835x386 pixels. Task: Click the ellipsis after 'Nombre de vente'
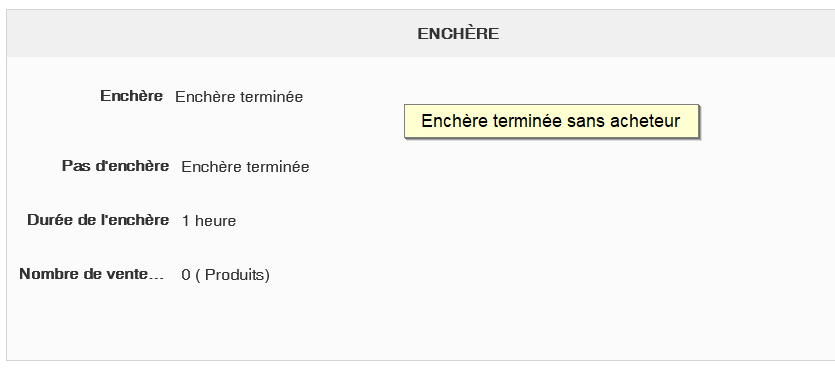(158, 276)
